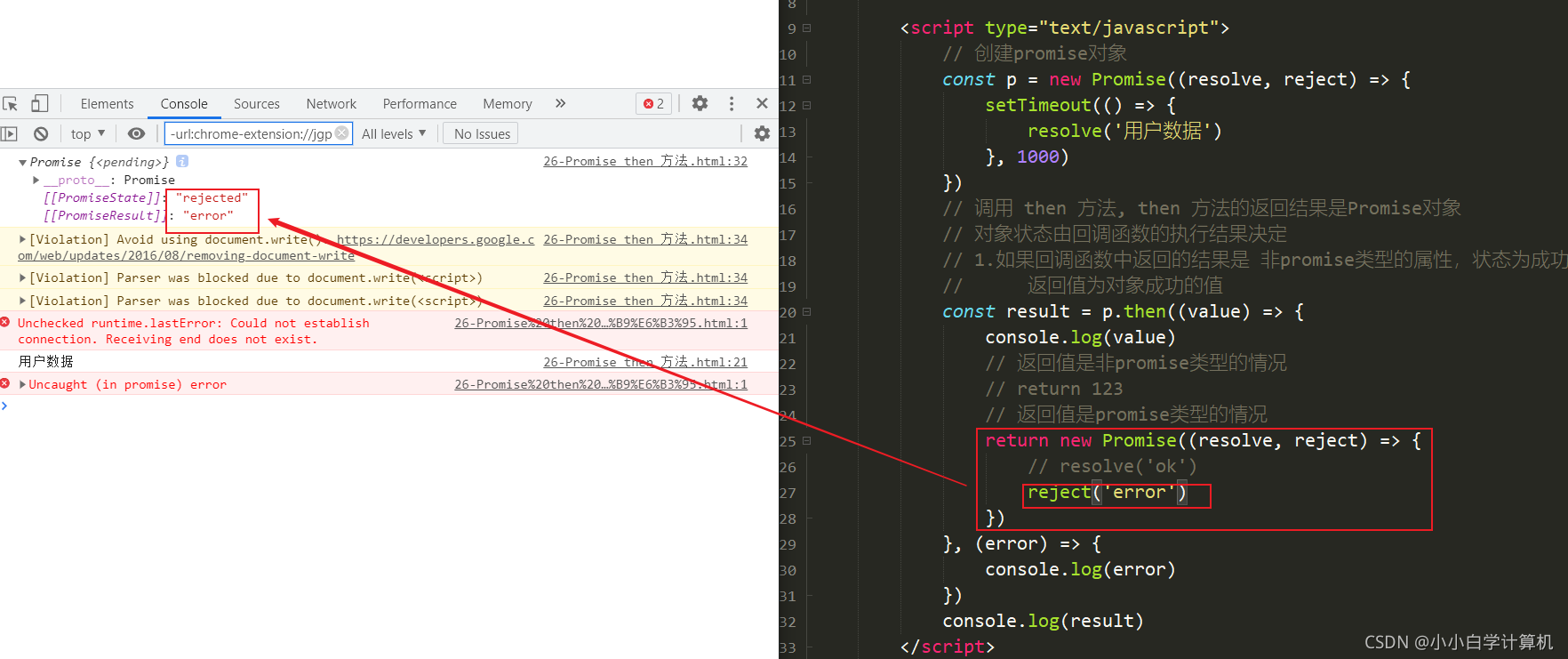Switch to the Console tab
Viewport: 1568px width, 659px height.
tap(184, 104)
